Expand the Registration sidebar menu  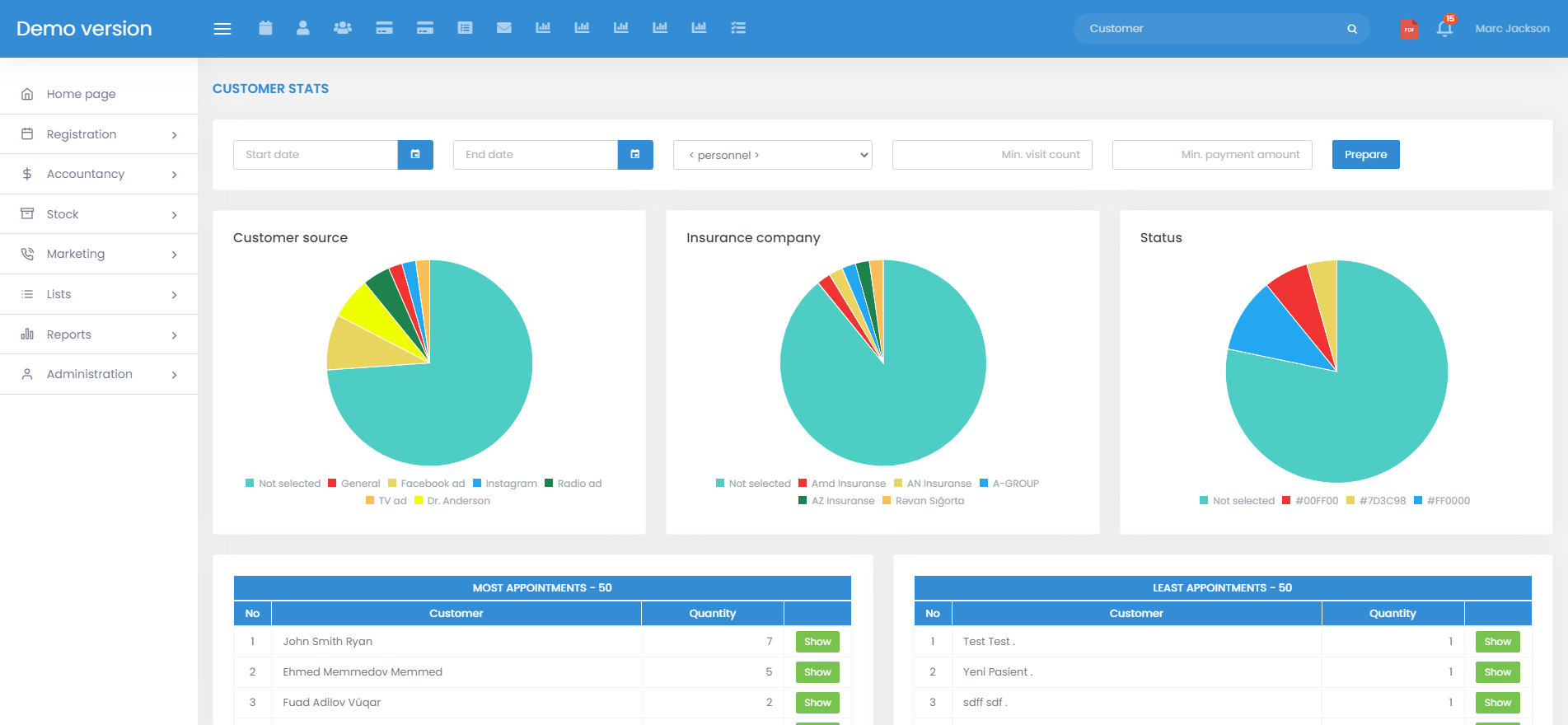click(99, 134)
